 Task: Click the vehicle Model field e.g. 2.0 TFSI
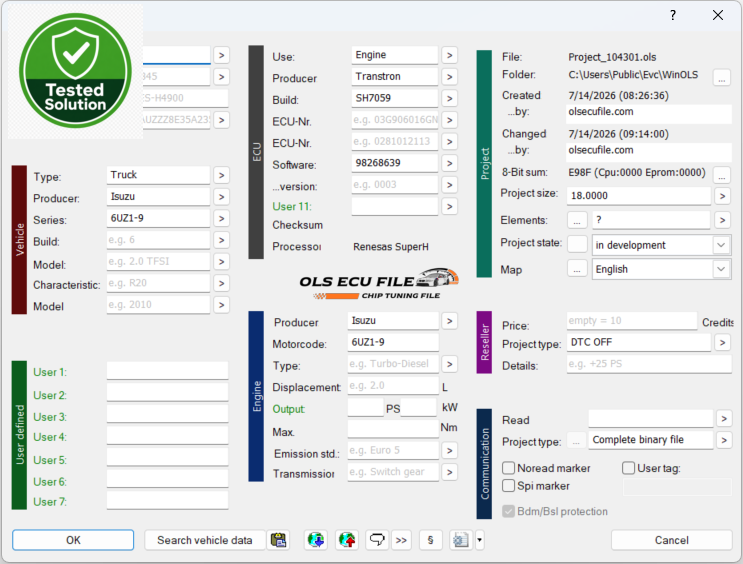pyautogui.click(x=158, y=262)
